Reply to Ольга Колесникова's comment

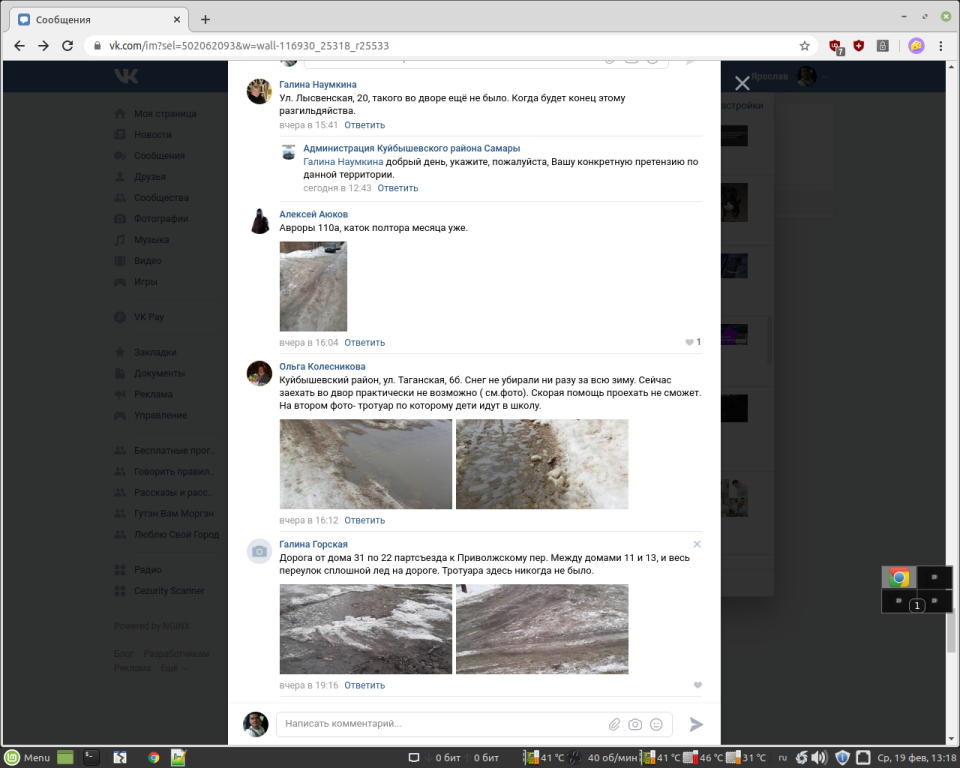point(364,520)
